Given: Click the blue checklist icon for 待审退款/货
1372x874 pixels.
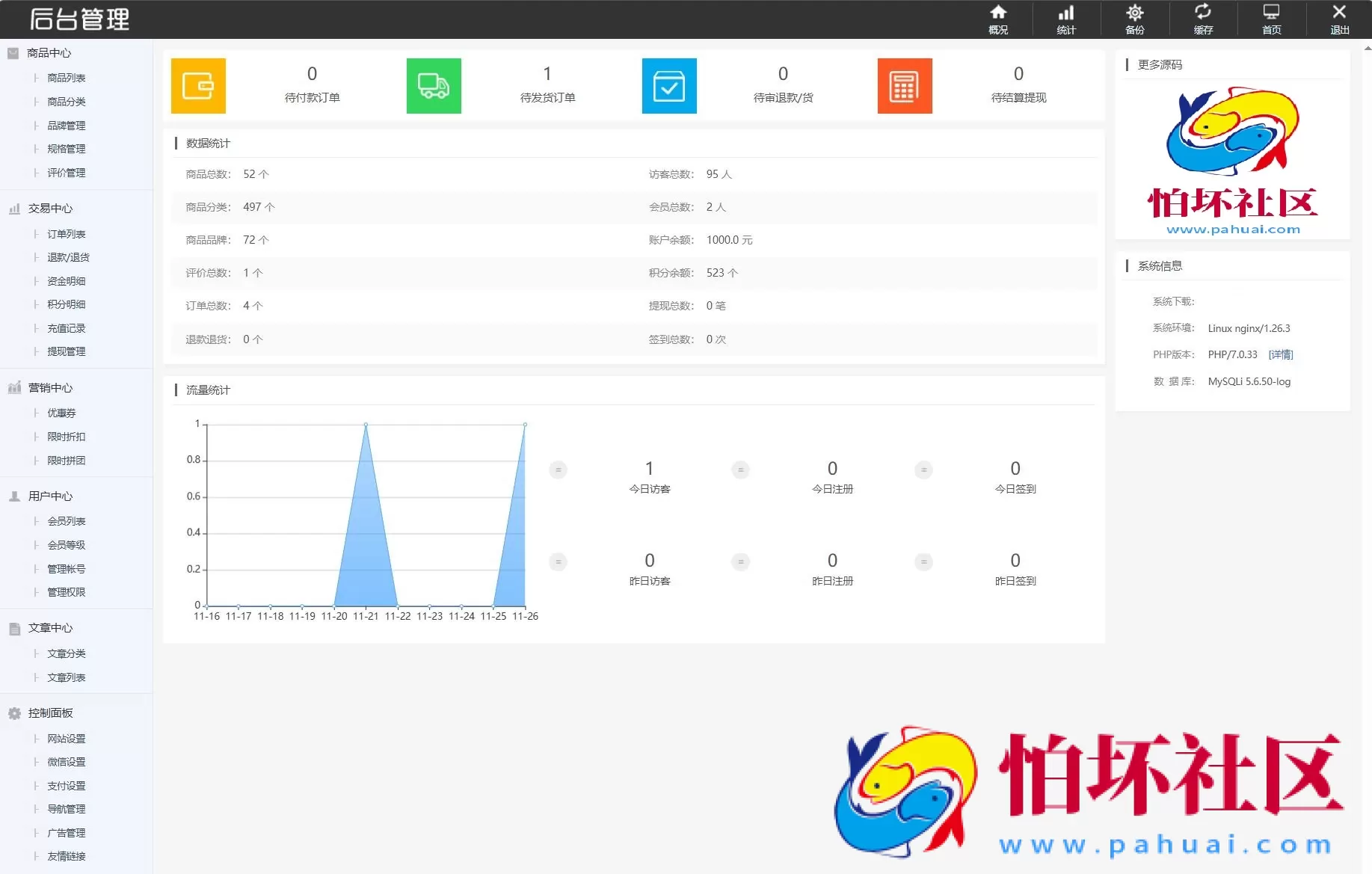Looking at the screenshot, I should pos(668,85).
